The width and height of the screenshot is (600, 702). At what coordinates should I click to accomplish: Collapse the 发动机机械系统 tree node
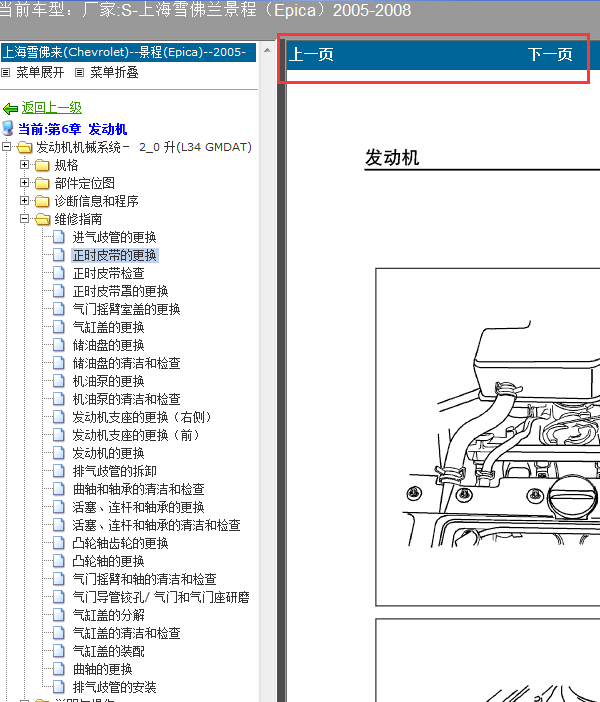[x=7, y=148]
